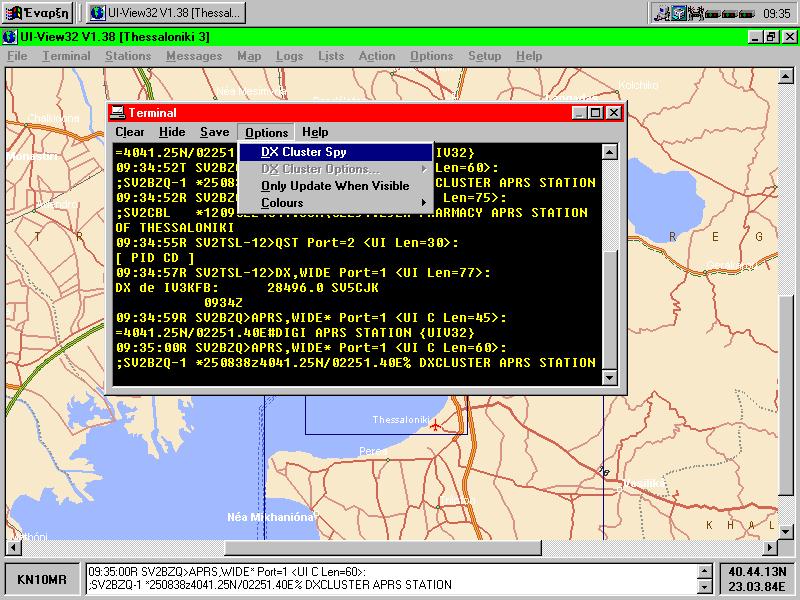Click the 'OF THESSALONIKI' terminal line
800x600 pixels.
[174, 228]
